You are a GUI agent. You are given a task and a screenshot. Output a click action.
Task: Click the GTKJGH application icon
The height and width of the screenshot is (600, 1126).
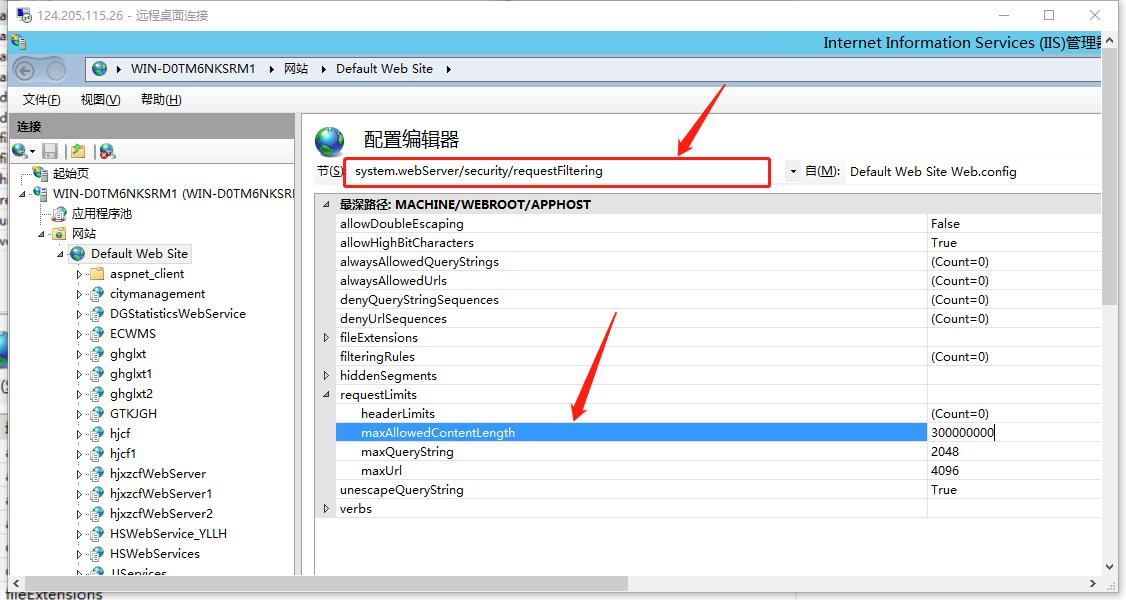tap(97, 413)
